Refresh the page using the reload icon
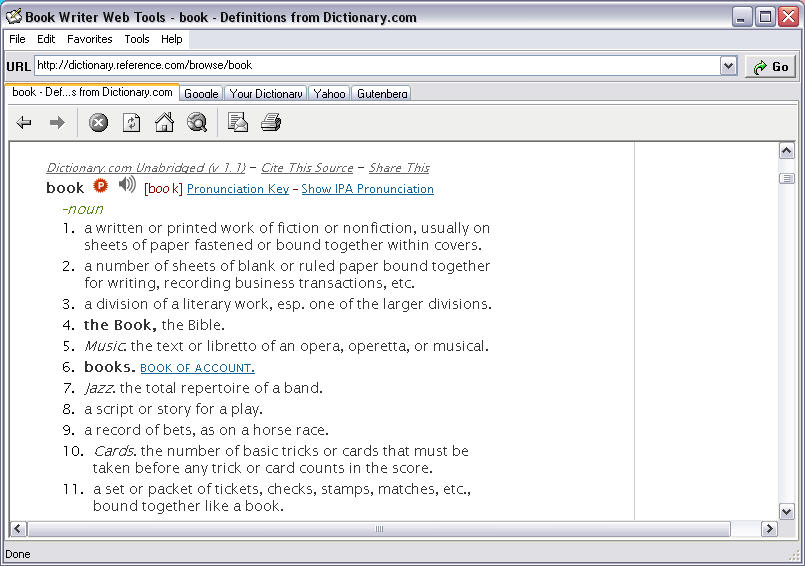 tap(131, 123)
